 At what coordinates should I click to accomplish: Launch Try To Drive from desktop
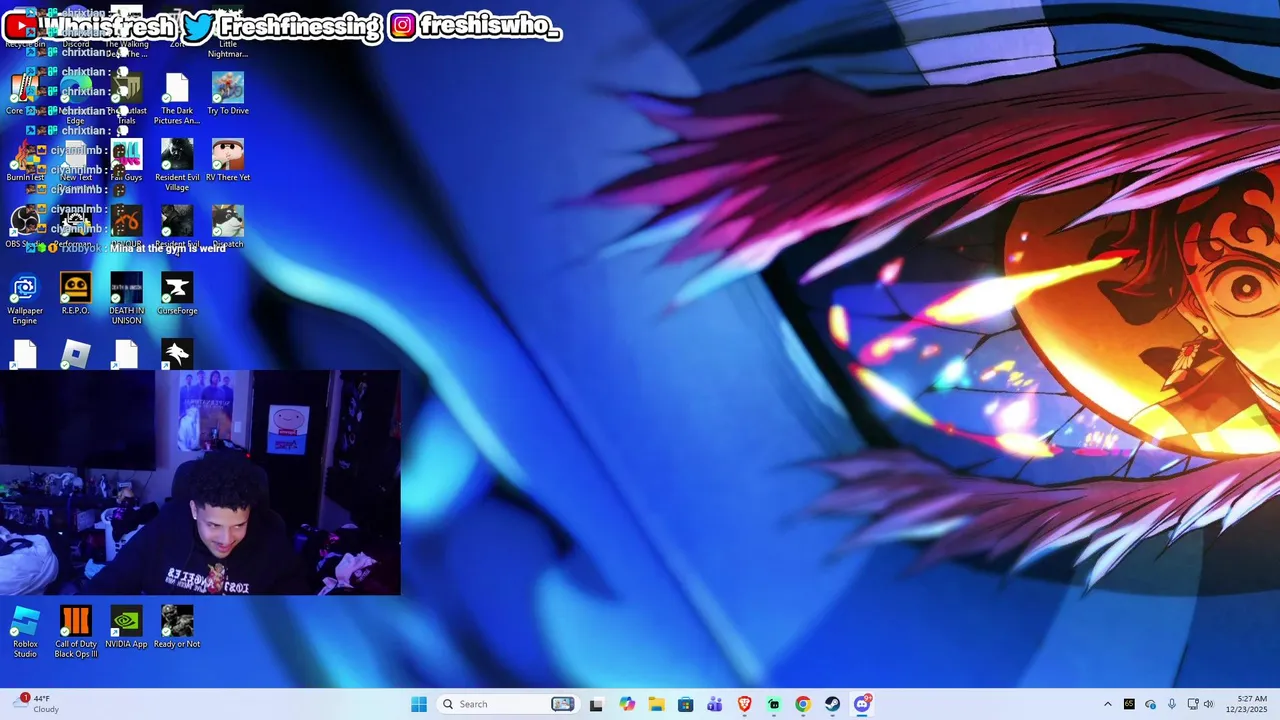click(x=228, y=94)
